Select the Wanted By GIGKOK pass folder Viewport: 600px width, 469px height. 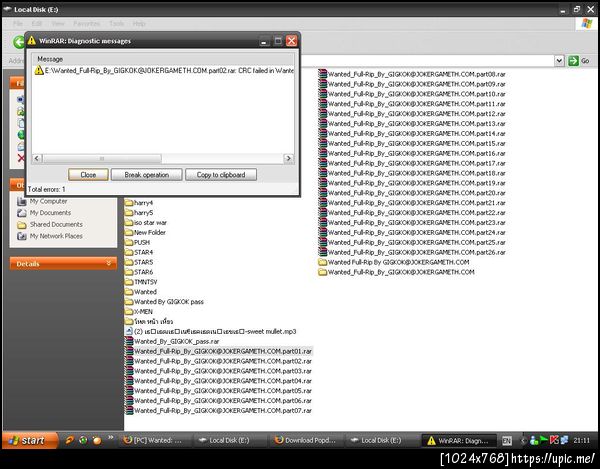tap(164, 302)
